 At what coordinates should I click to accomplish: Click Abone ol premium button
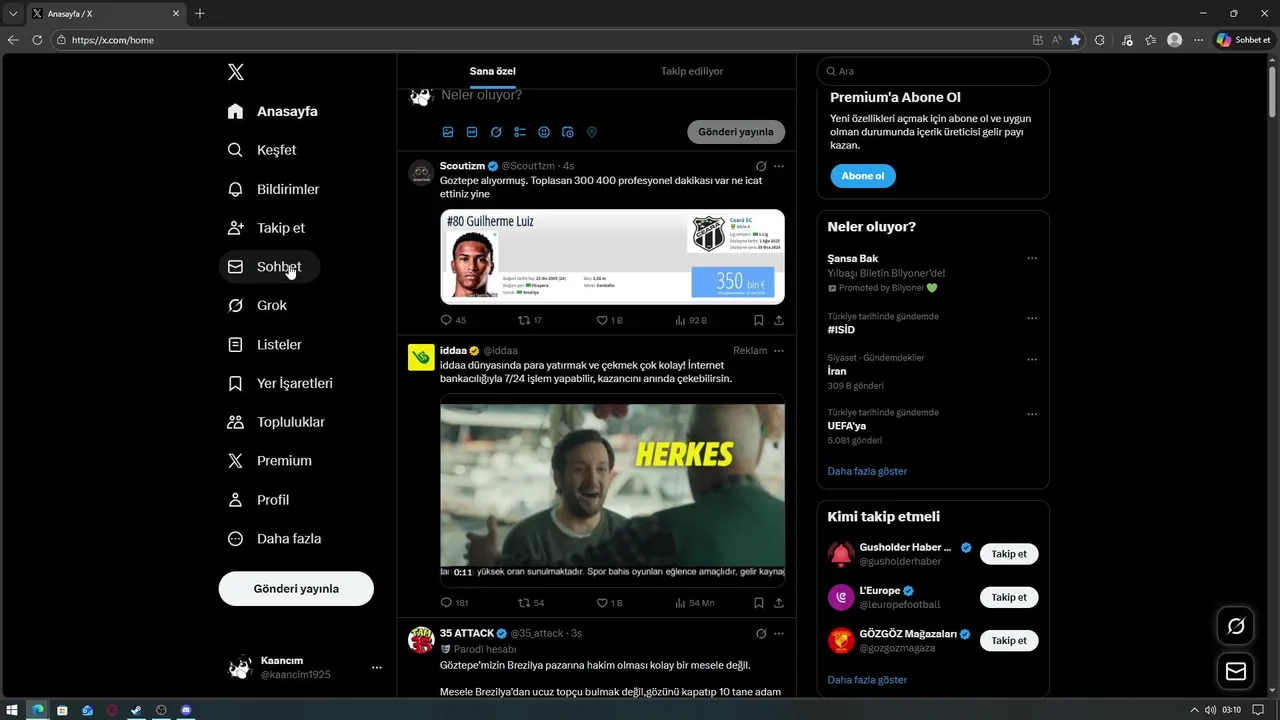coord(863,176)
